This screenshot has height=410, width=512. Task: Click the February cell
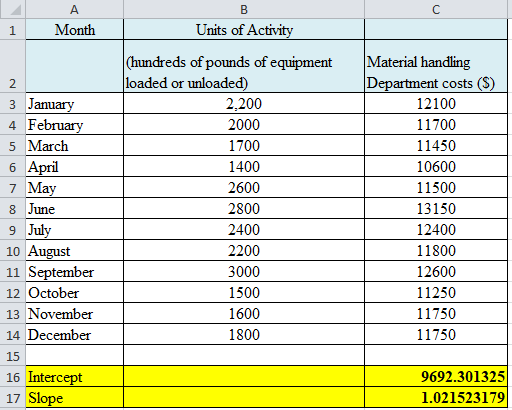tap(74, 125)
